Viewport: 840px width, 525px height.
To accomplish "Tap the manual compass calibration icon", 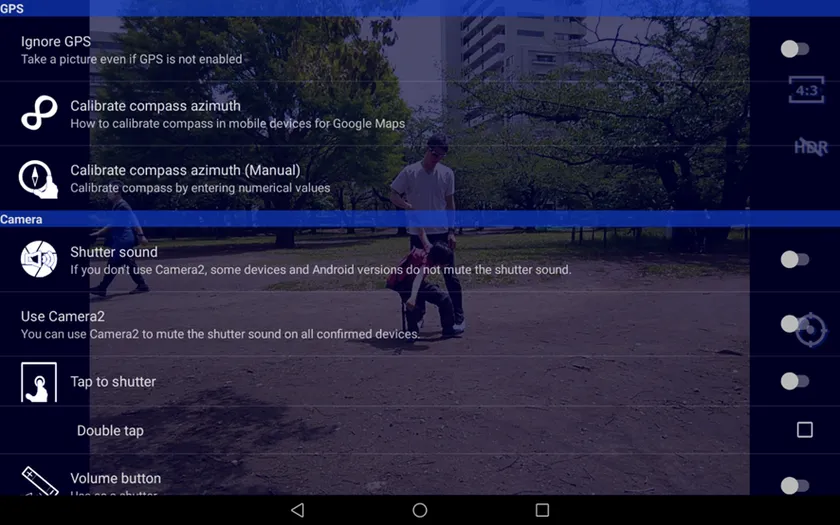I will pos(38,179).
